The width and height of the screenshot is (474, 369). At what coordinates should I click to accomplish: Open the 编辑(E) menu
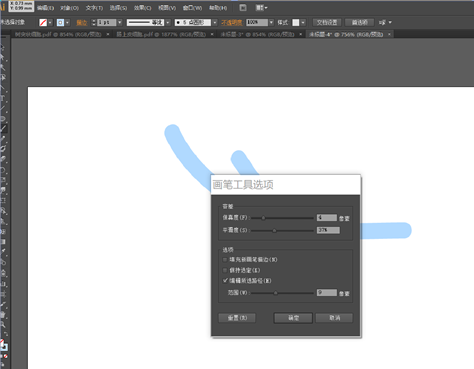coord(45,8)
